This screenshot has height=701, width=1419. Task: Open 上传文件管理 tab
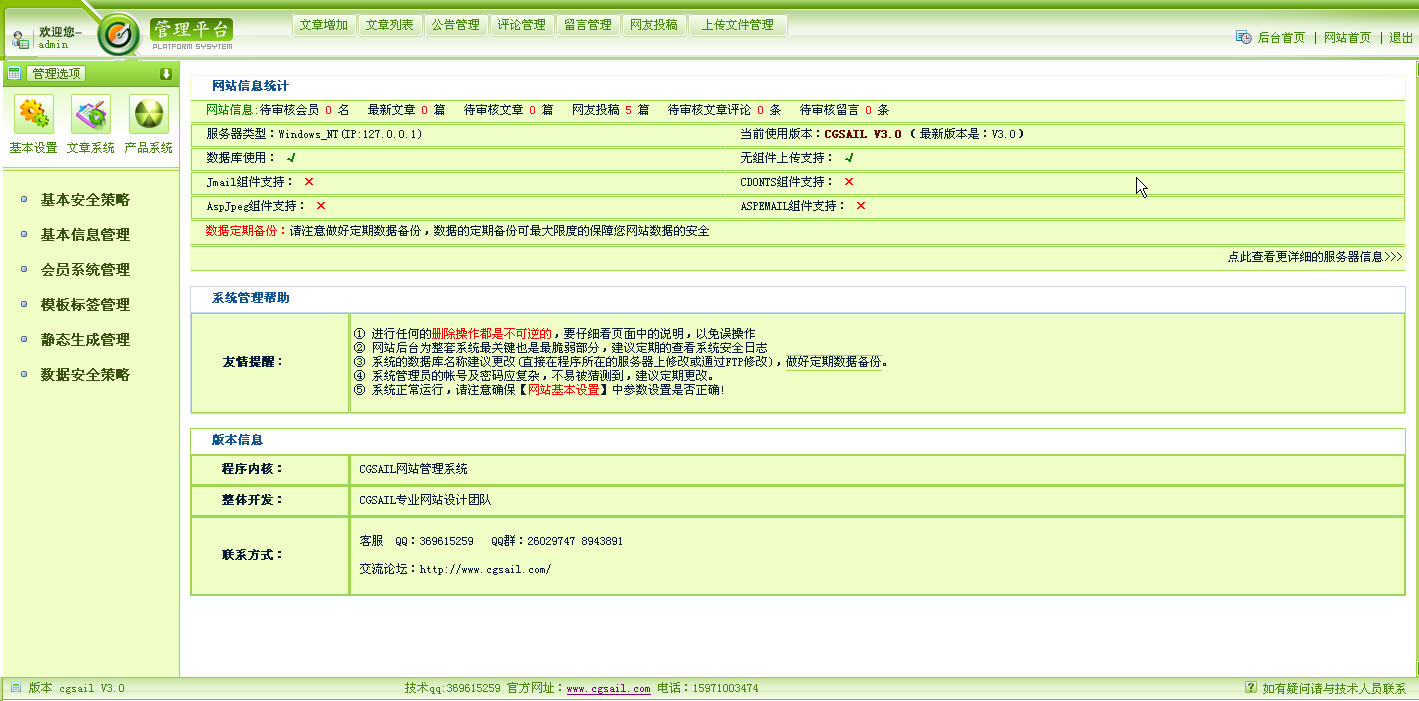[738, 25]
